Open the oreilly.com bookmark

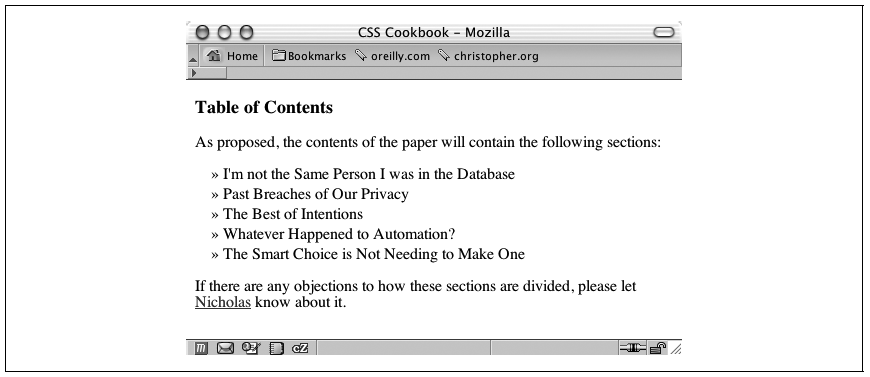point(392,56)
